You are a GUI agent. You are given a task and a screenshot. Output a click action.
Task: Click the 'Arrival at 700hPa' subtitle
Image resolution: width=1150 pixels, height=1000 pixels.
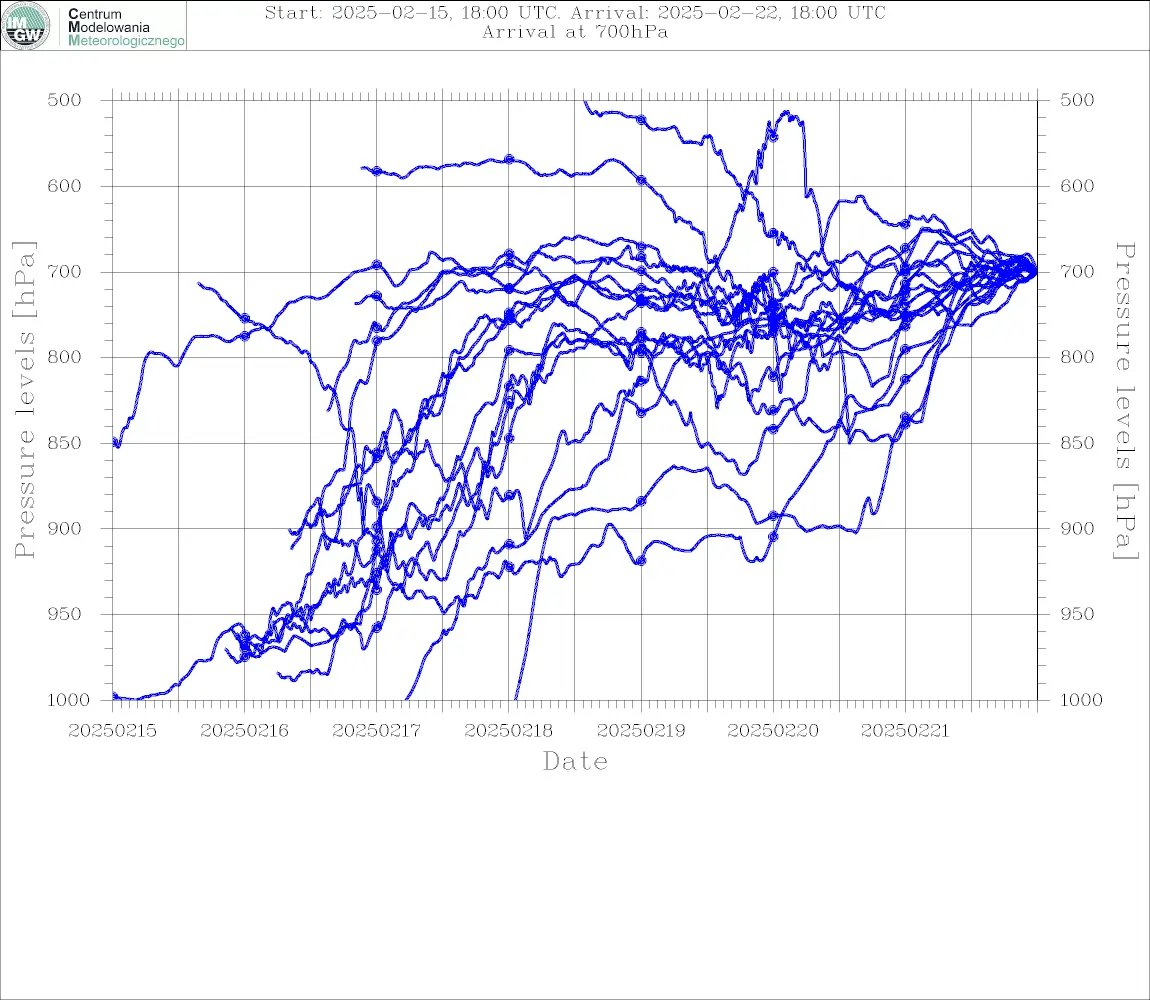click(x=575, y=32)
